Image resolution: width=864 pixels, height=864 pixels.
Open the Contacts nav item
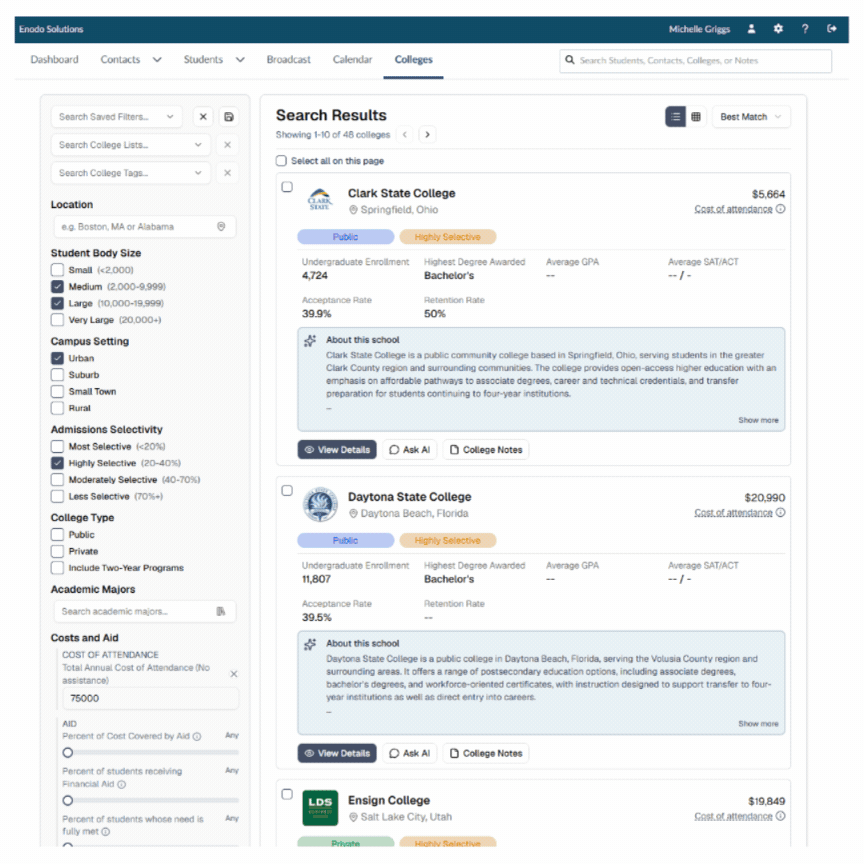pos(120,60)
